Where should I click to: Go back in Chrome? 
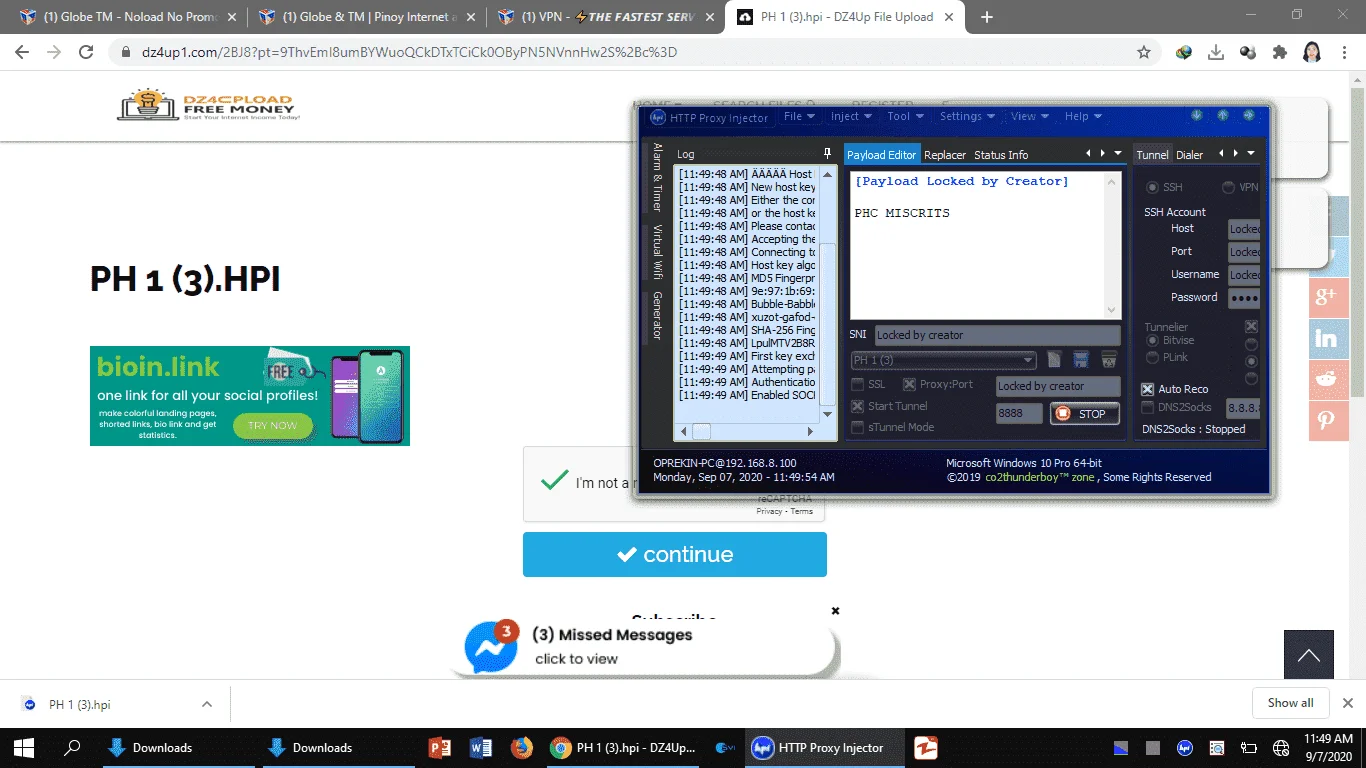point(22,52)
